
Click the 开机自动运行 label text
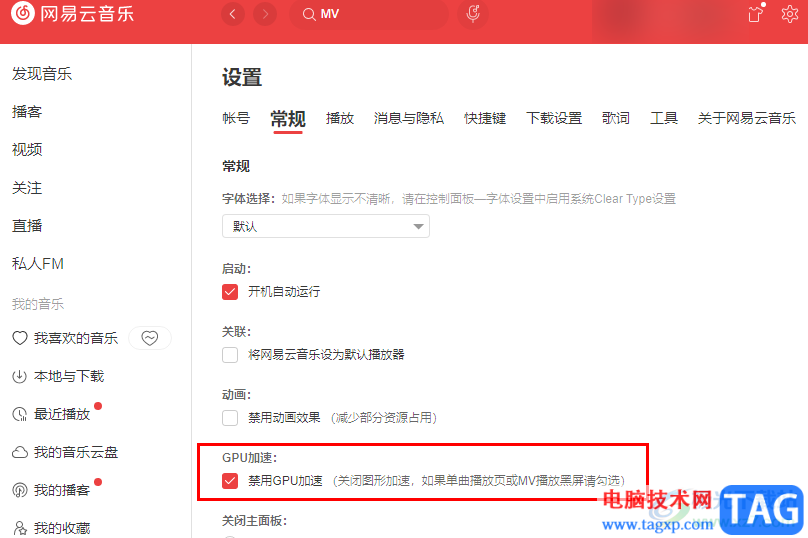click(284, 292)
